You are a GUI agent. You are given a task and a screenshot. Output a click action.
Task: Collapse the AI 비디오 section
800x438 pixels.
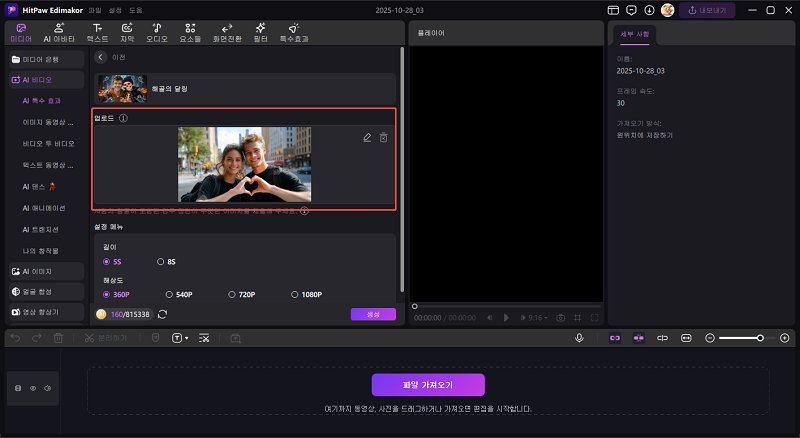37,79
